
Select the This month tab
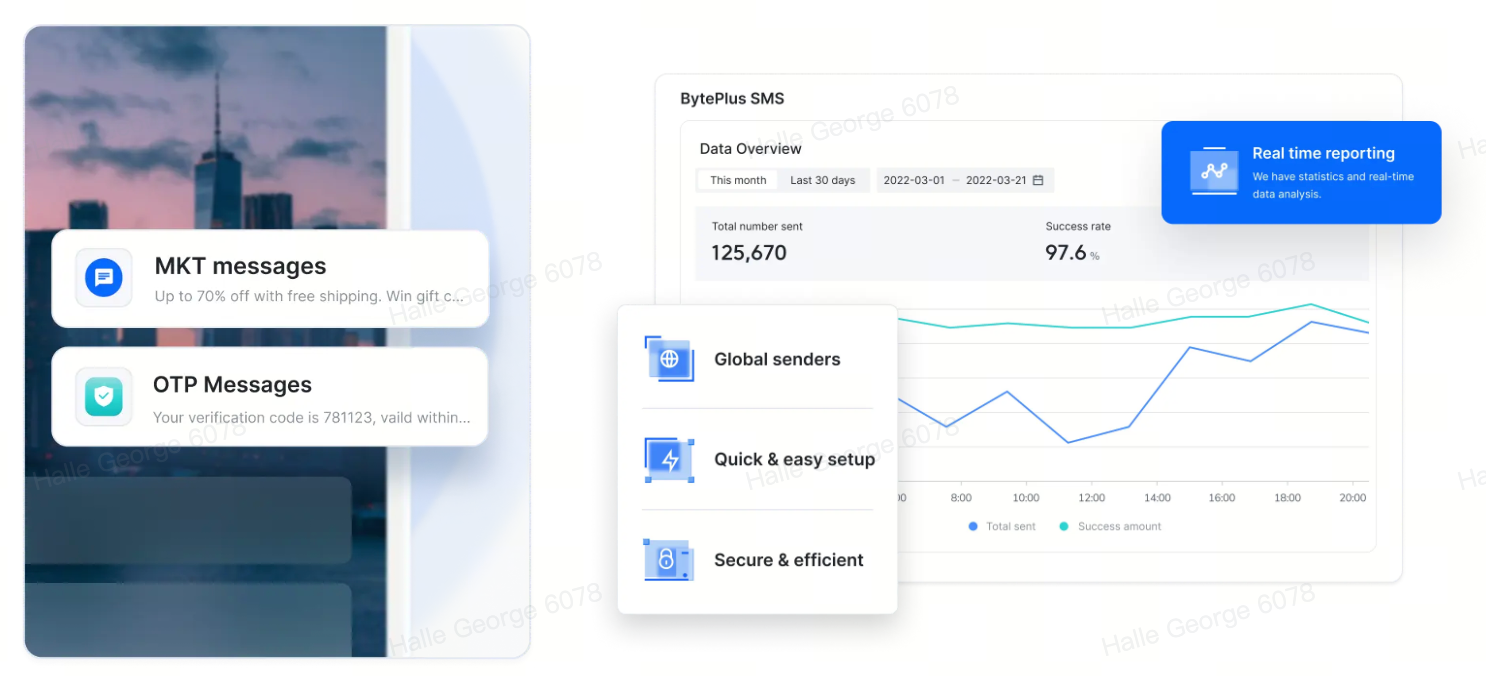[x=738, y=181]
